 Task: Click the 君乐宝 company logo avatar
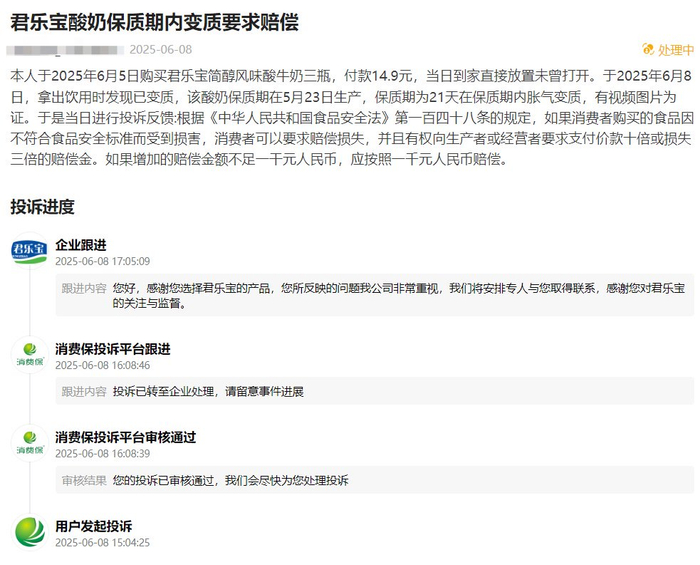tap(29, 251)
